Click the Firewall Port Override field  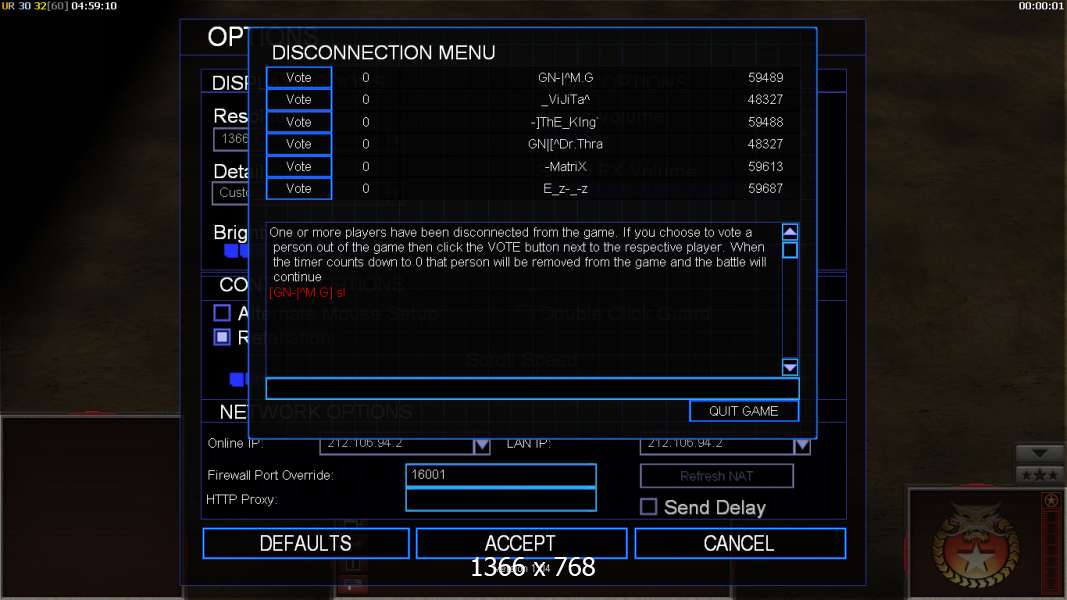point(500,475)
